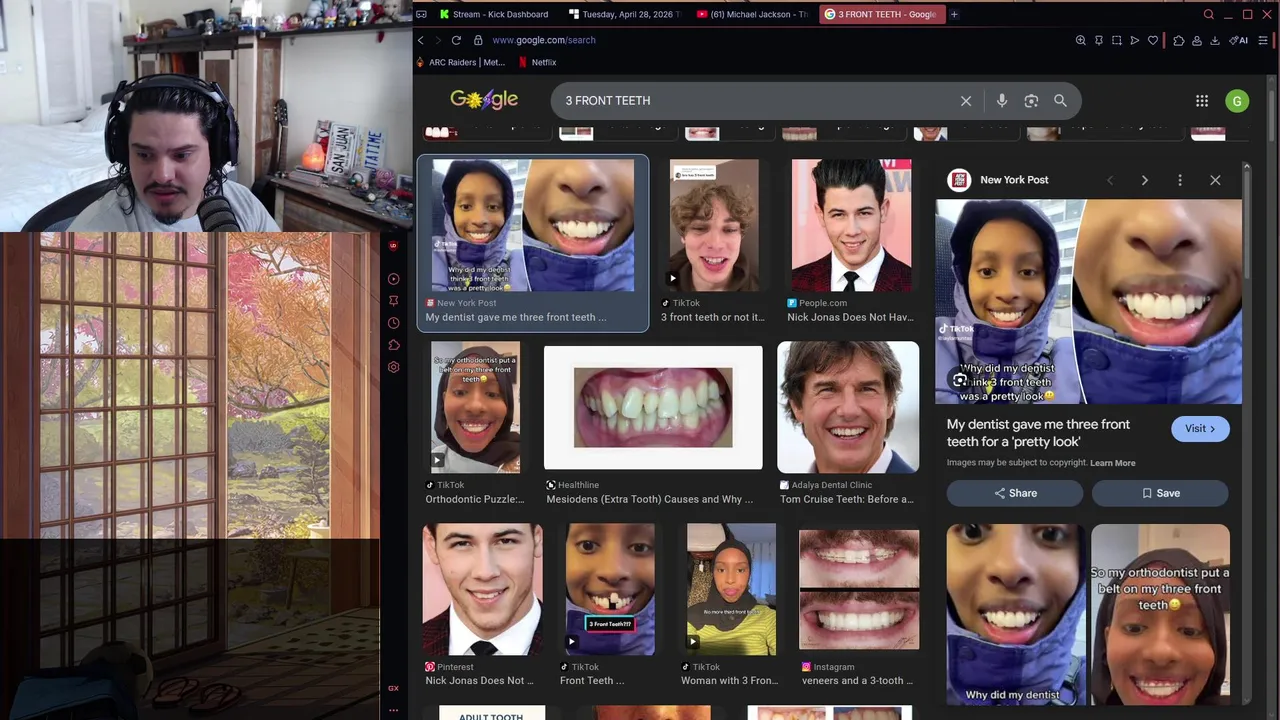Viewport: 1280px width, 720px height.
Task: Open the image panel three-dot options menu
Action: [x=1180, y=180]
